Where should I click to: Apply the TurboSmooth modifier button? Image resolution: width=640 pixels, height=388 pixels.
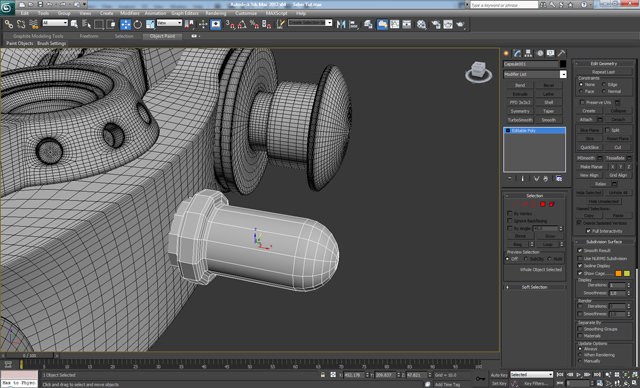click(520, 120)
